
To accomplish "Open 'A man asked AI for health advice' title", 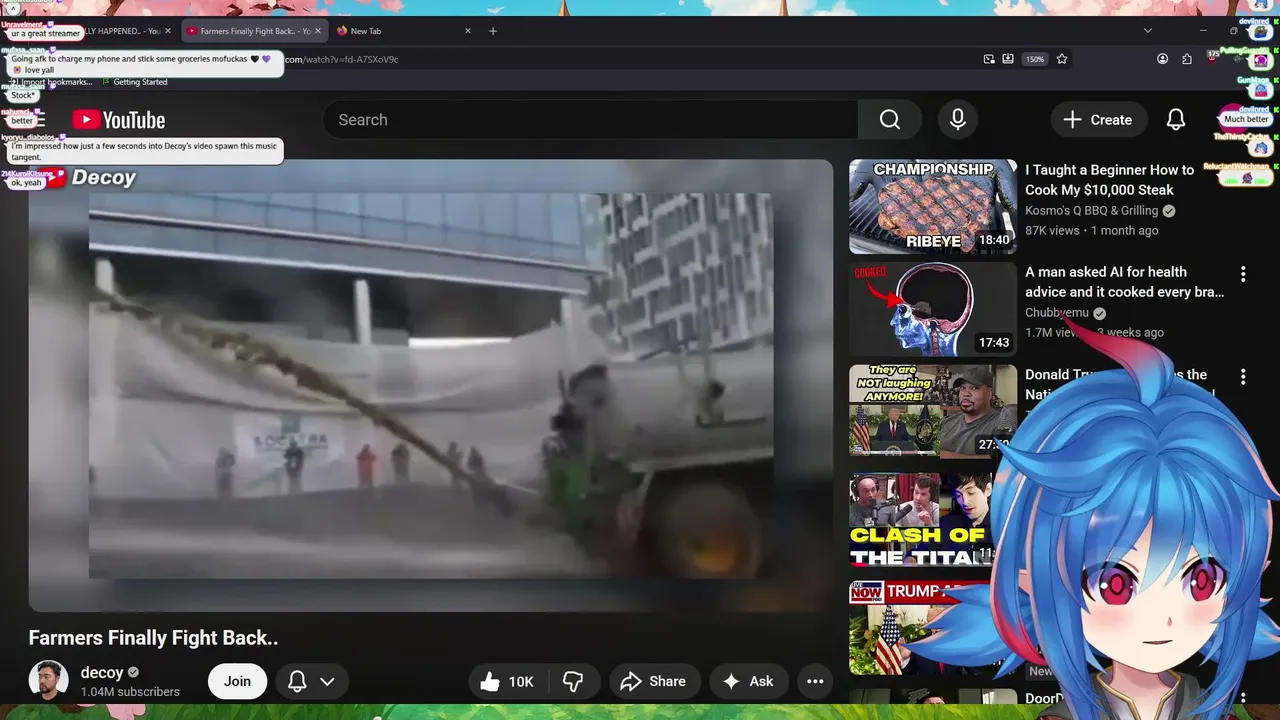I will pos(1124,282).
